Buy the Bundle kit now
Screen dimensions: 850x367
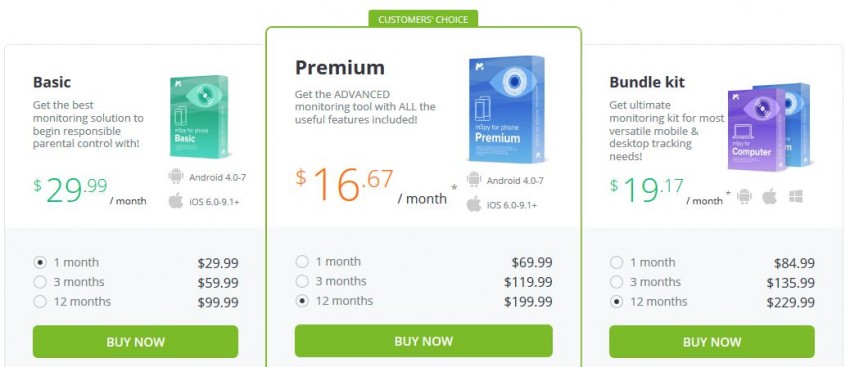click(712, 342)
